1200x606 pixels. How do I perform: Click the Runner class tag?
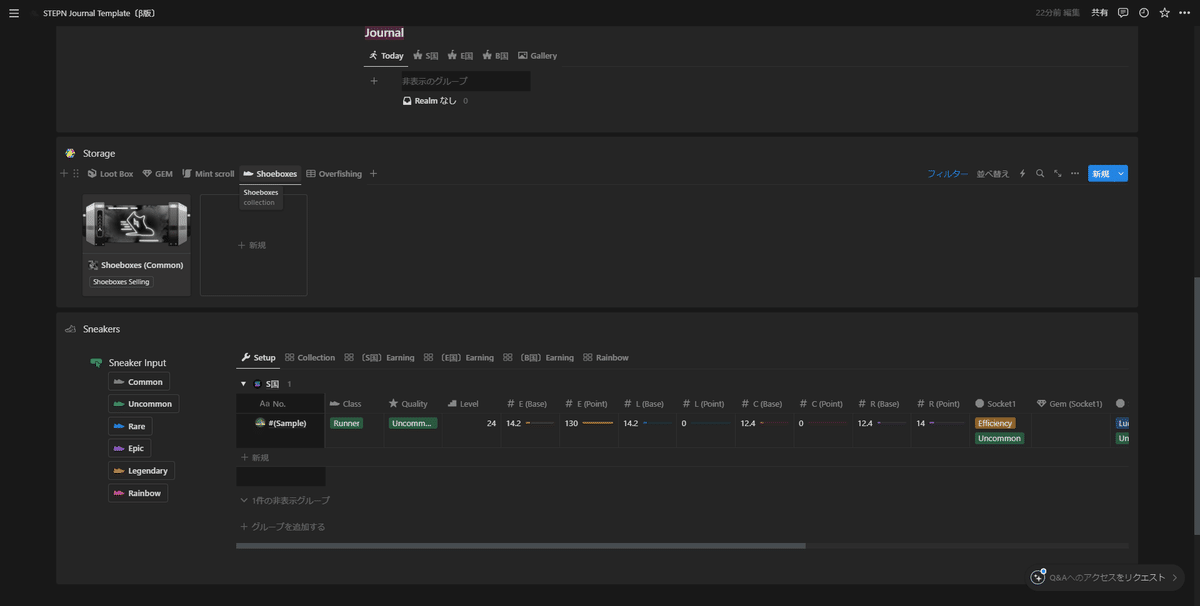click(346, 423)
